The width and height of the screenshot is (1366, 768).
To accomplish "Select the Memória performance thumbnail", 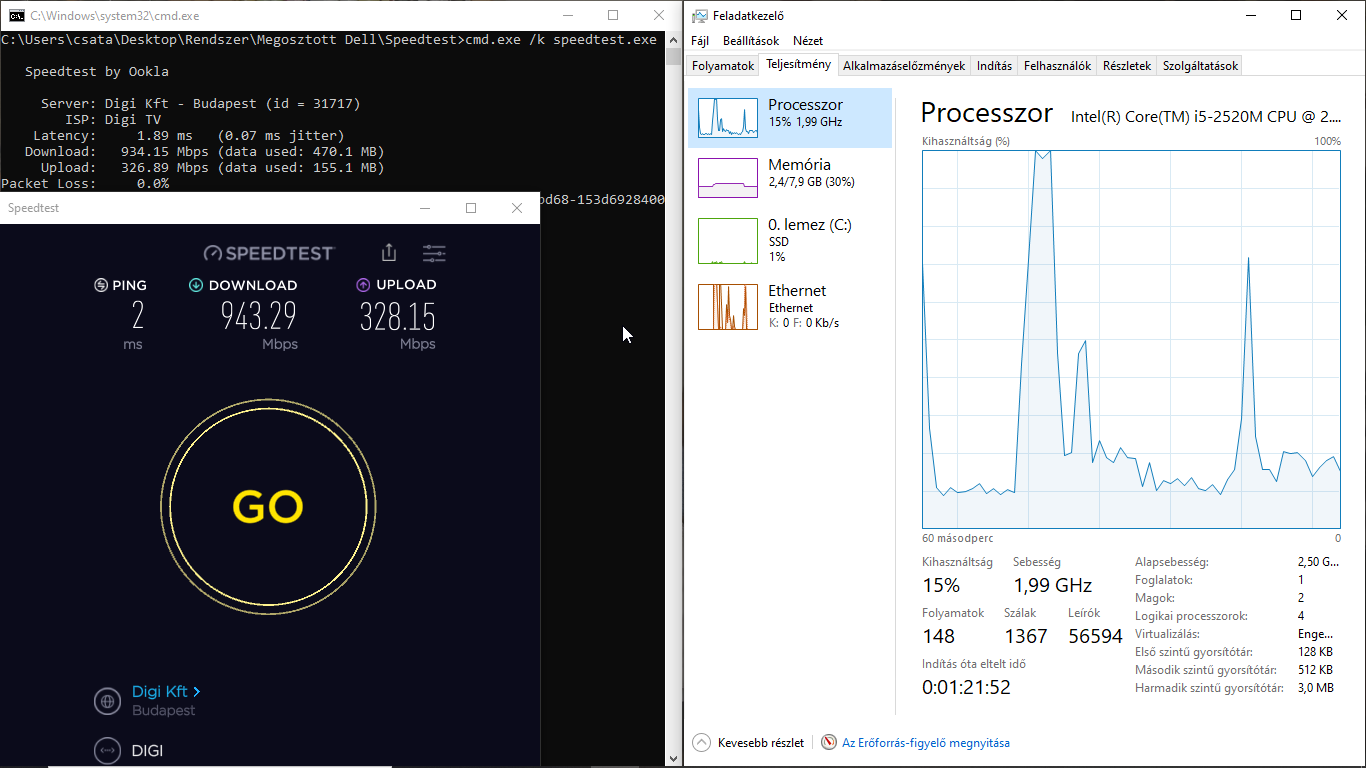I will pyautogui.click(x=728, y=178).
